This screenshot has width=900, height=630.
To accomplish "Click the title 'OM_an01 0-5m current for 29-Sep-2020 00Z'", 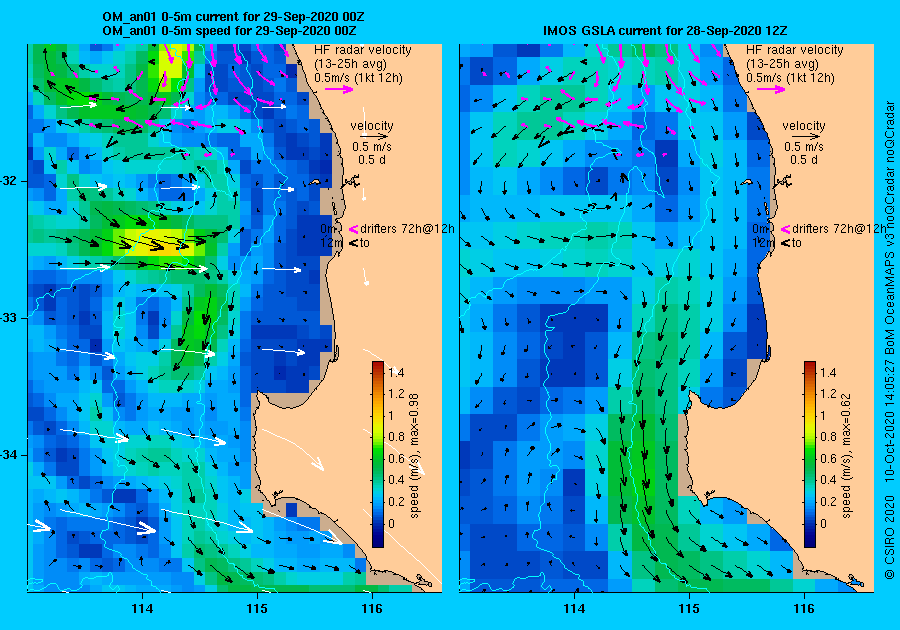I will coord(233,17).
